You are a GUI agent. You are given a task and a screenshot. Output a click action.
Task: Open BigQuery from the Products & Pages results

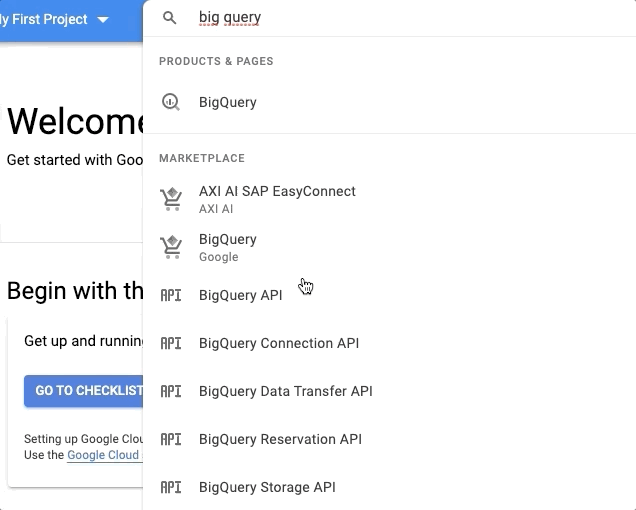(228, 102)
